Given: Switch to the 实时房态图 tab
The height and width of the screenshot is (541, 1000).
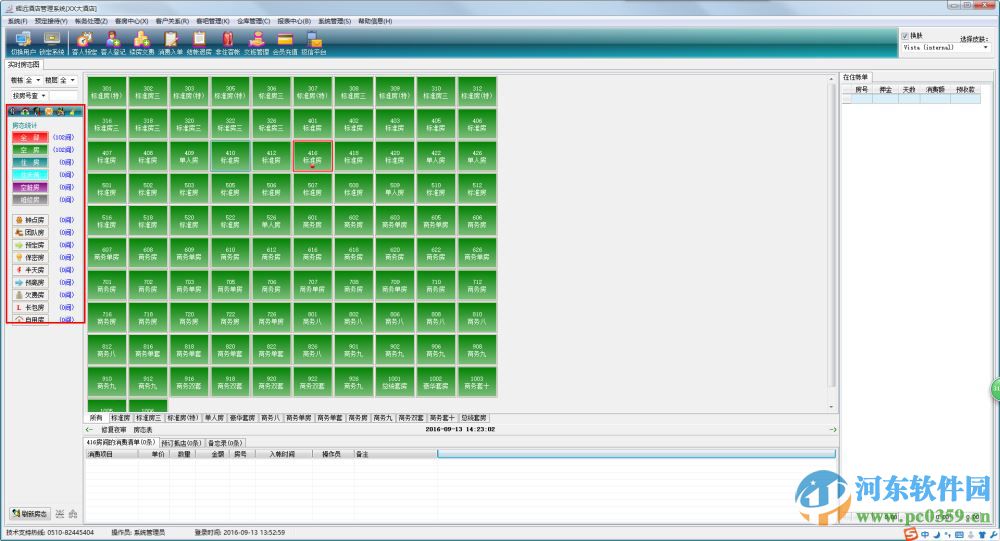Looking at the screenshot, I should (24, 64).
